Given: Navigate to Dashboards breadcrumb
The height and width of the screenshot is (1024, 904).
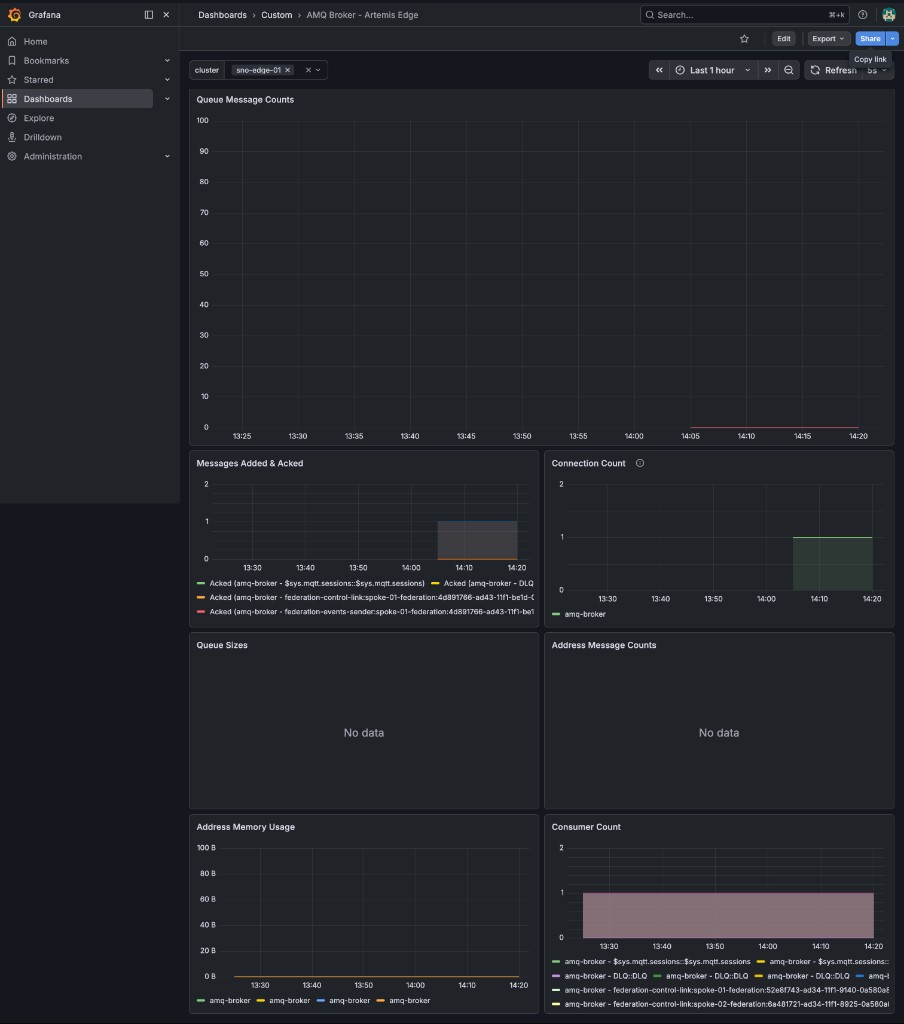Looking at the screenshot, I should click(222, 14).
